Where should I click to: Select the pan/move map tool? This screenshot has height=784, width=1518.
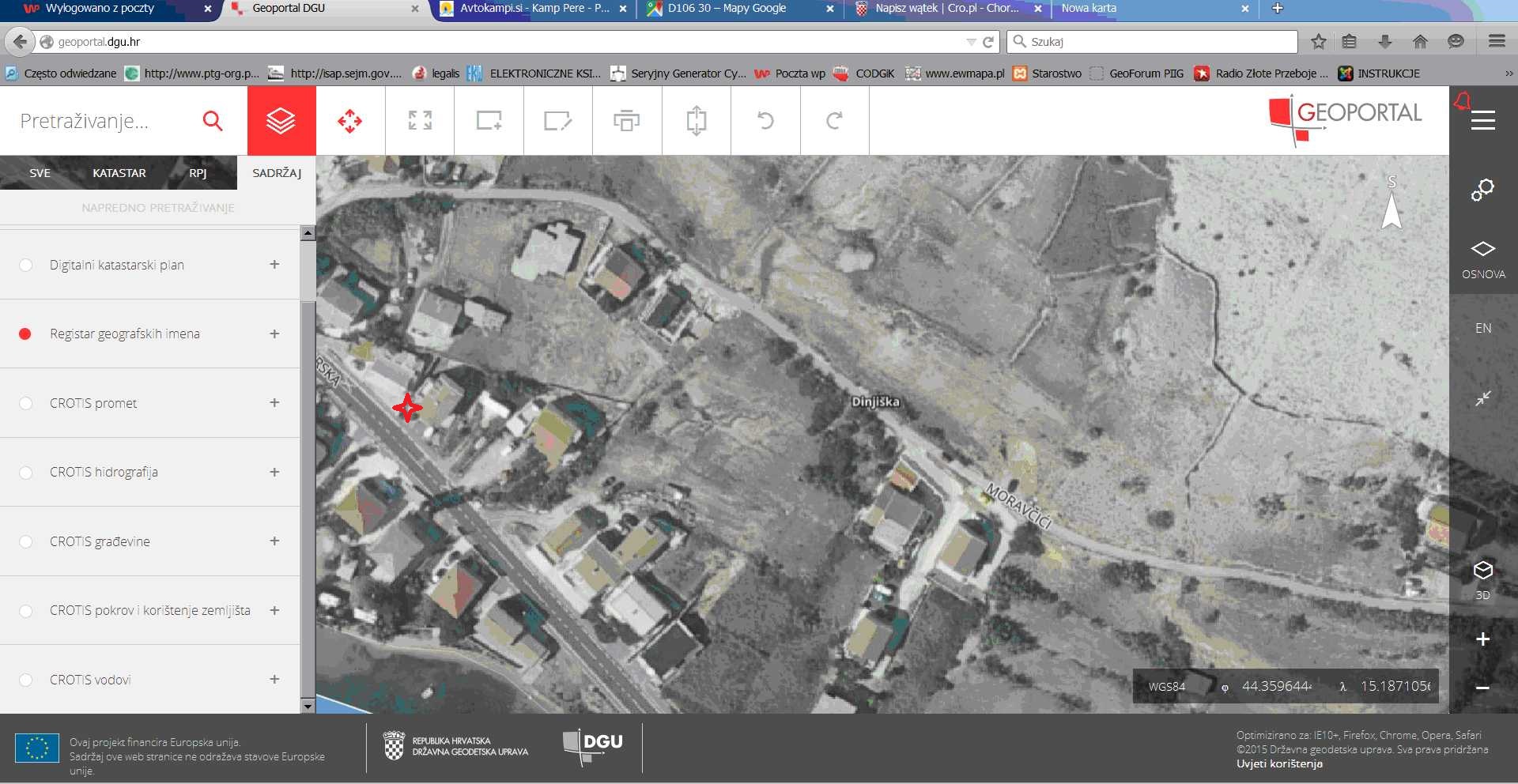(x=349, y=121)
